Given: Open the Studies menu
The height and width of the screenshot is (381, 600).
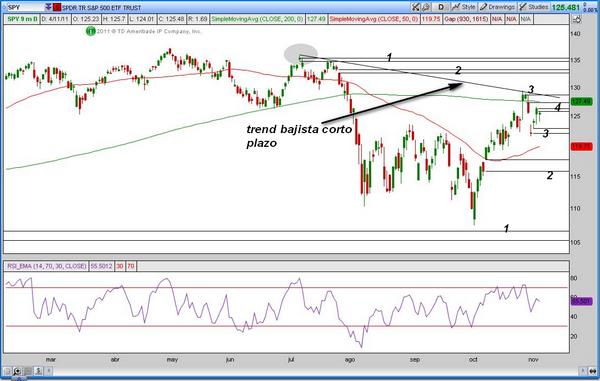Looking at the screenshot, I should click(533, 7).
